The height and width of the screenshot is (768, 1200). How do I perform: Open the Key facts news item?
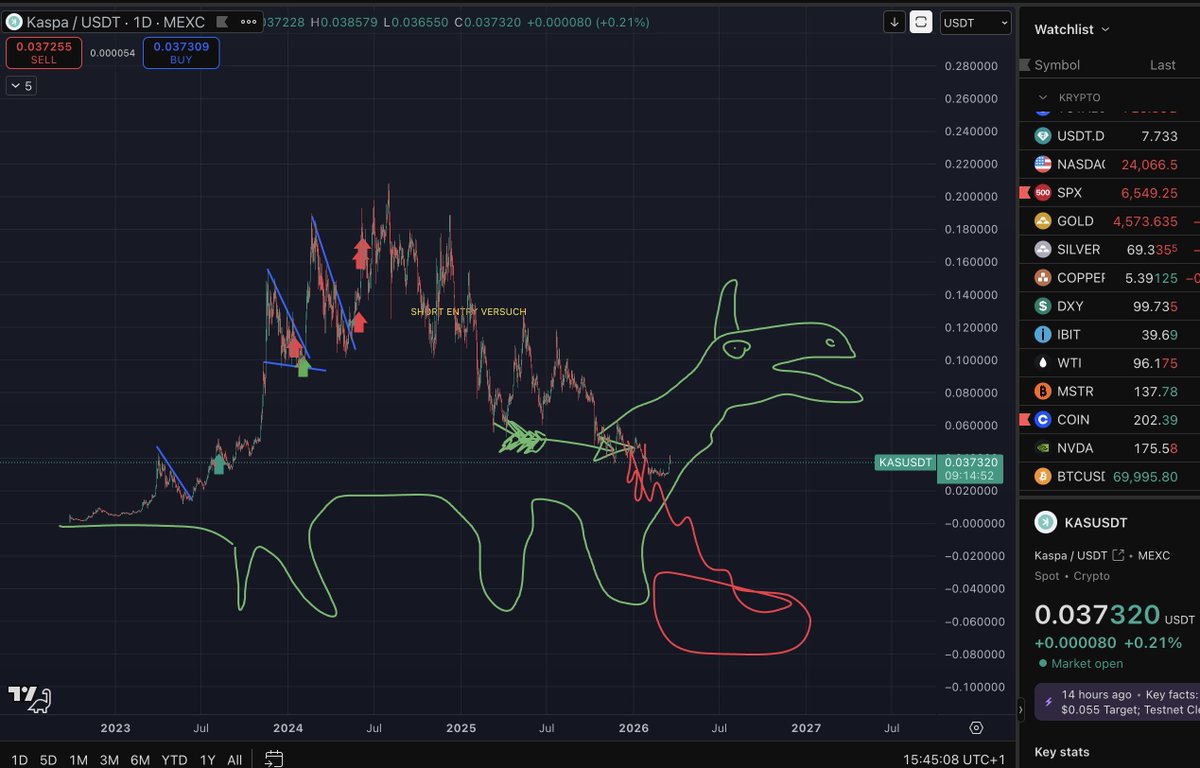[x=1117, y=701]
